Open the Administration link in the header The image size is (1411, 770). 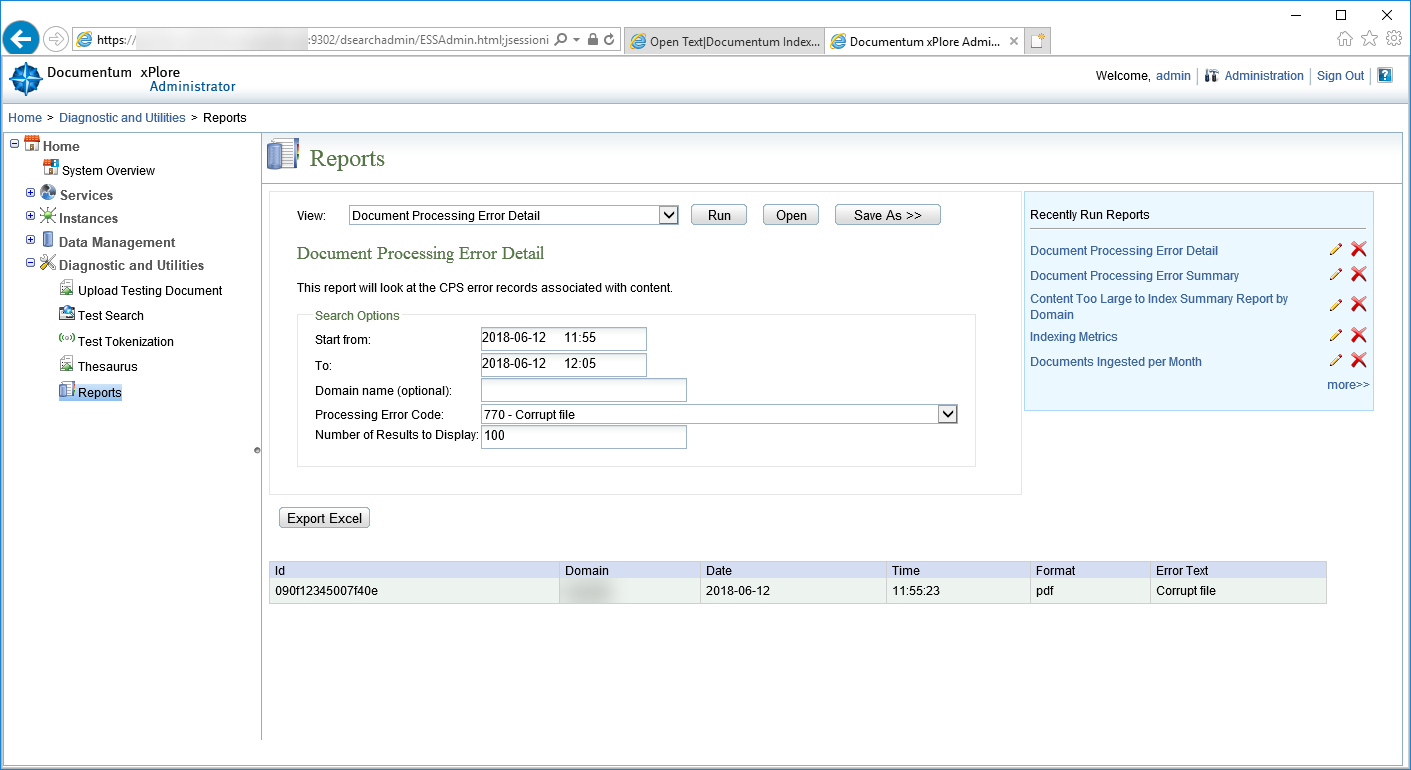(x=1264, y=76)
